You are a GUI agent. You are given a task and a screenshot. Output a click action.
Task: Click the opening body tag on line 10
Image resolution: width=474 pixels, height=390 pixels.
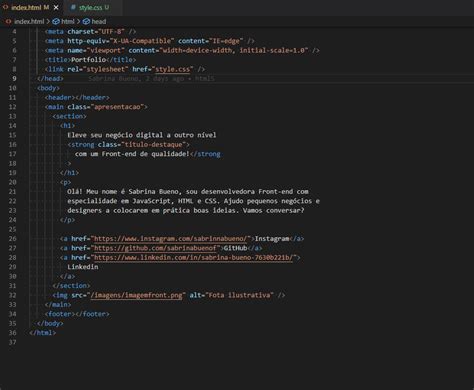pos(48,88)
